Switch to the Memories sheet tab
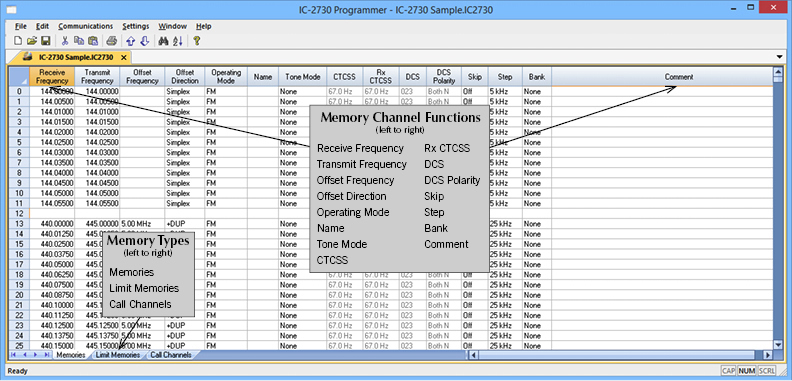The height and width of the screenshot is (381, 792). (x=71, y=355)
